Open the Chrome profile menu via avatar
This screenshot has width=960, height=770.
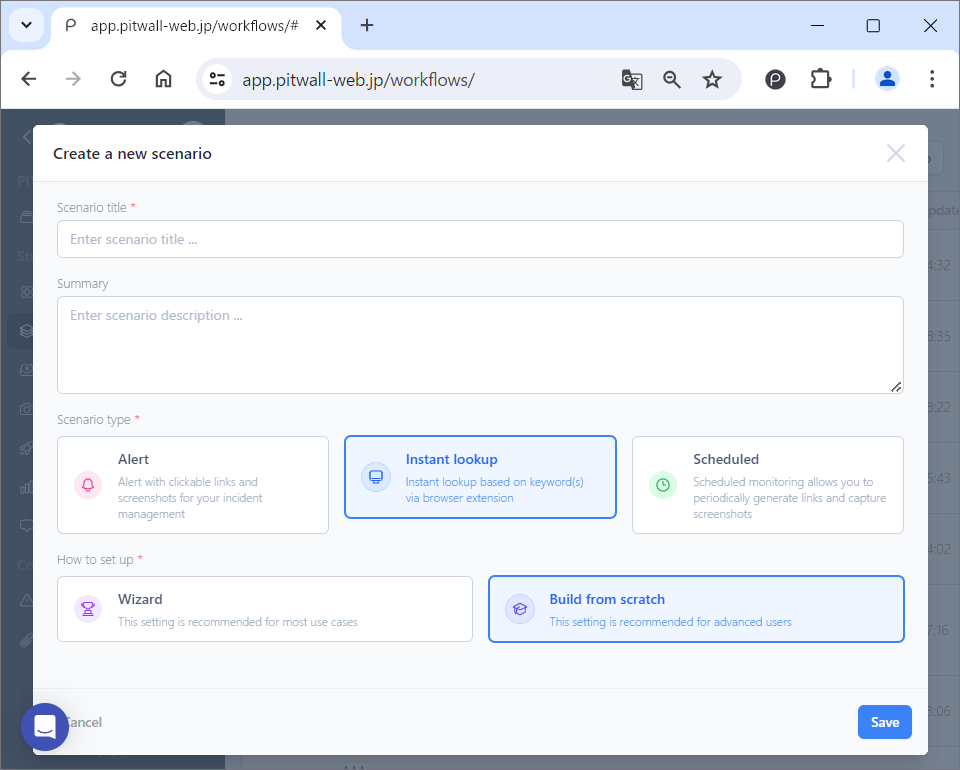[887, 79]
